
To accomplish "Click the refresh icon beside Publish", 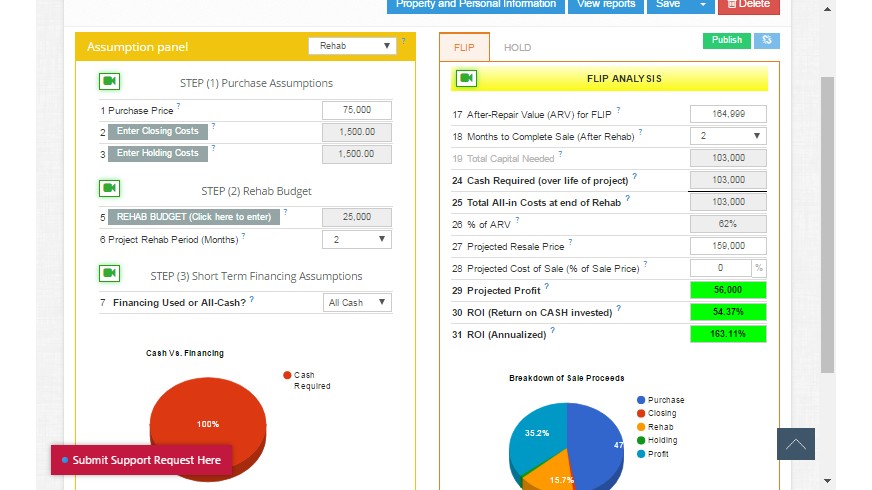I will point(767,40).
